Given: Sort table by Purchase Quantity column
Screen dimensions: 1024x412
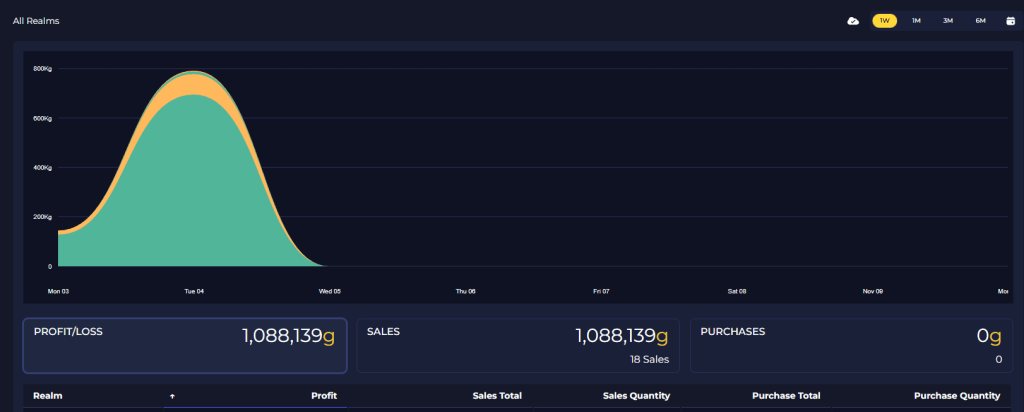Looking at the screenshot, I should [956, 396].
